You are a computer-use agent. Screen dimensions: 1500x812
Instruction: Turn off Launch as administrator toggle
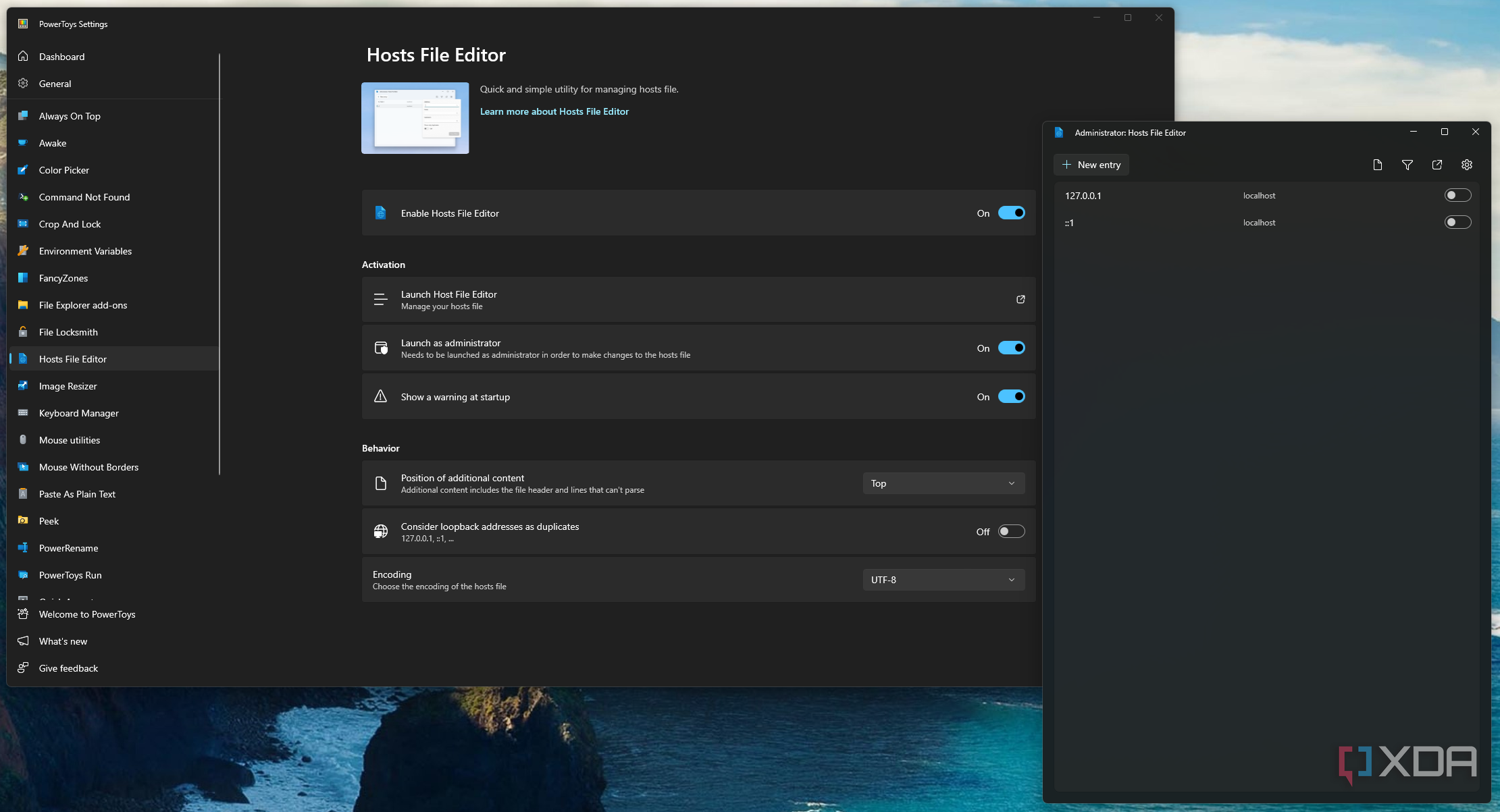(1012, 348)
